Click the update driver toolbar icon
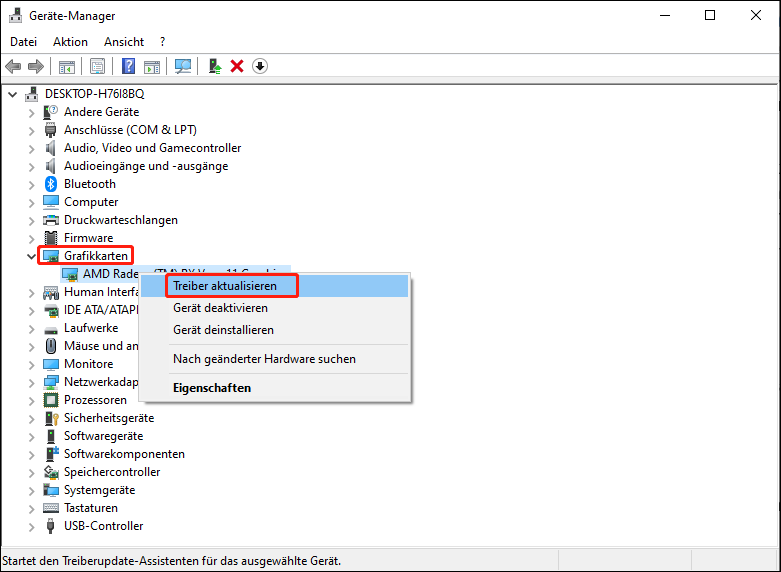 point(215,66)
